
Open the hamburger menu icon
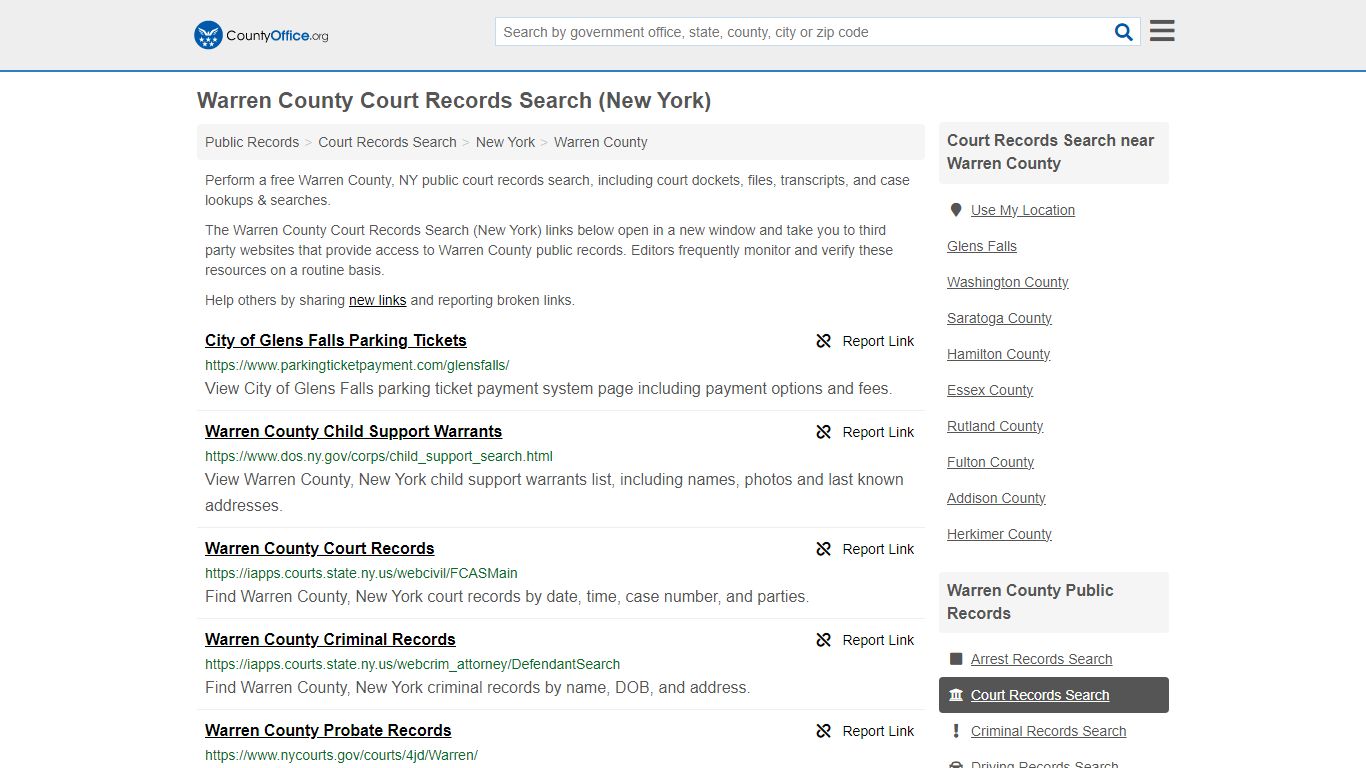pyautogui.click(x=1162, y=31)
